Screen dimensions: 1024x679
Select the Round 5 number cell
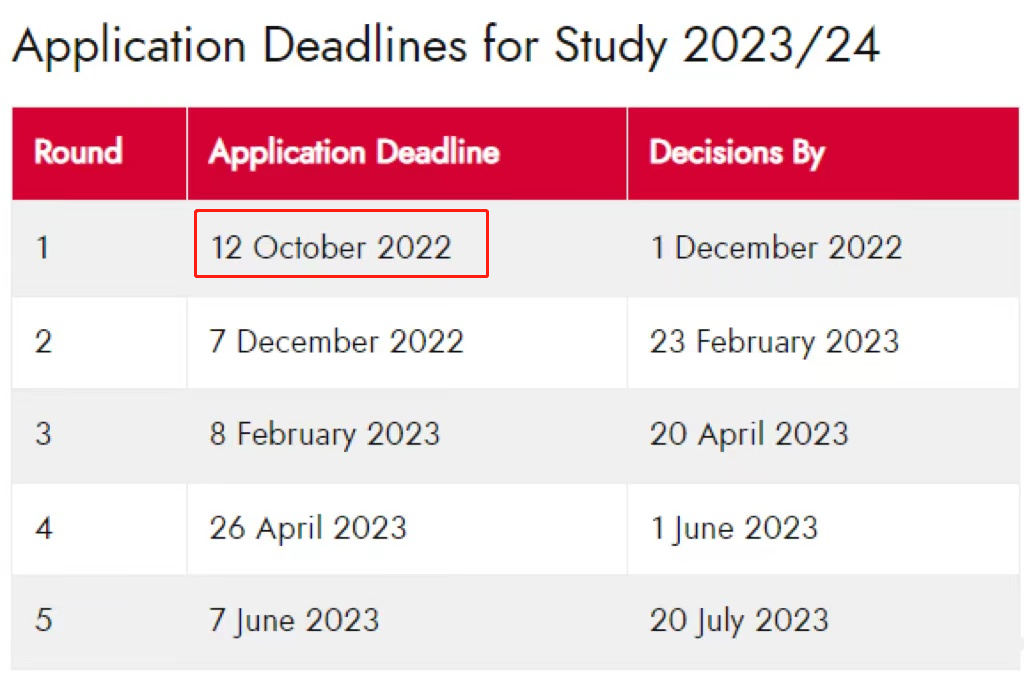(x=43, y=619)
